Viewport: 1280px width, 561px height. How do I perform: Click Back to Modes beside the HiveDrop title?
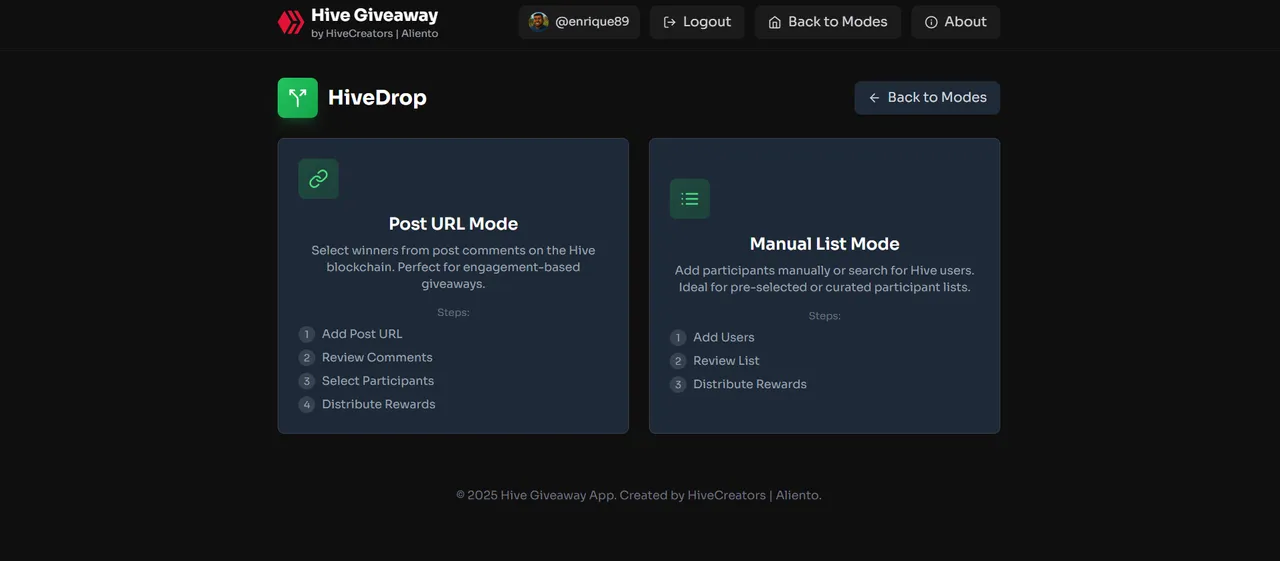pos(927,98)
